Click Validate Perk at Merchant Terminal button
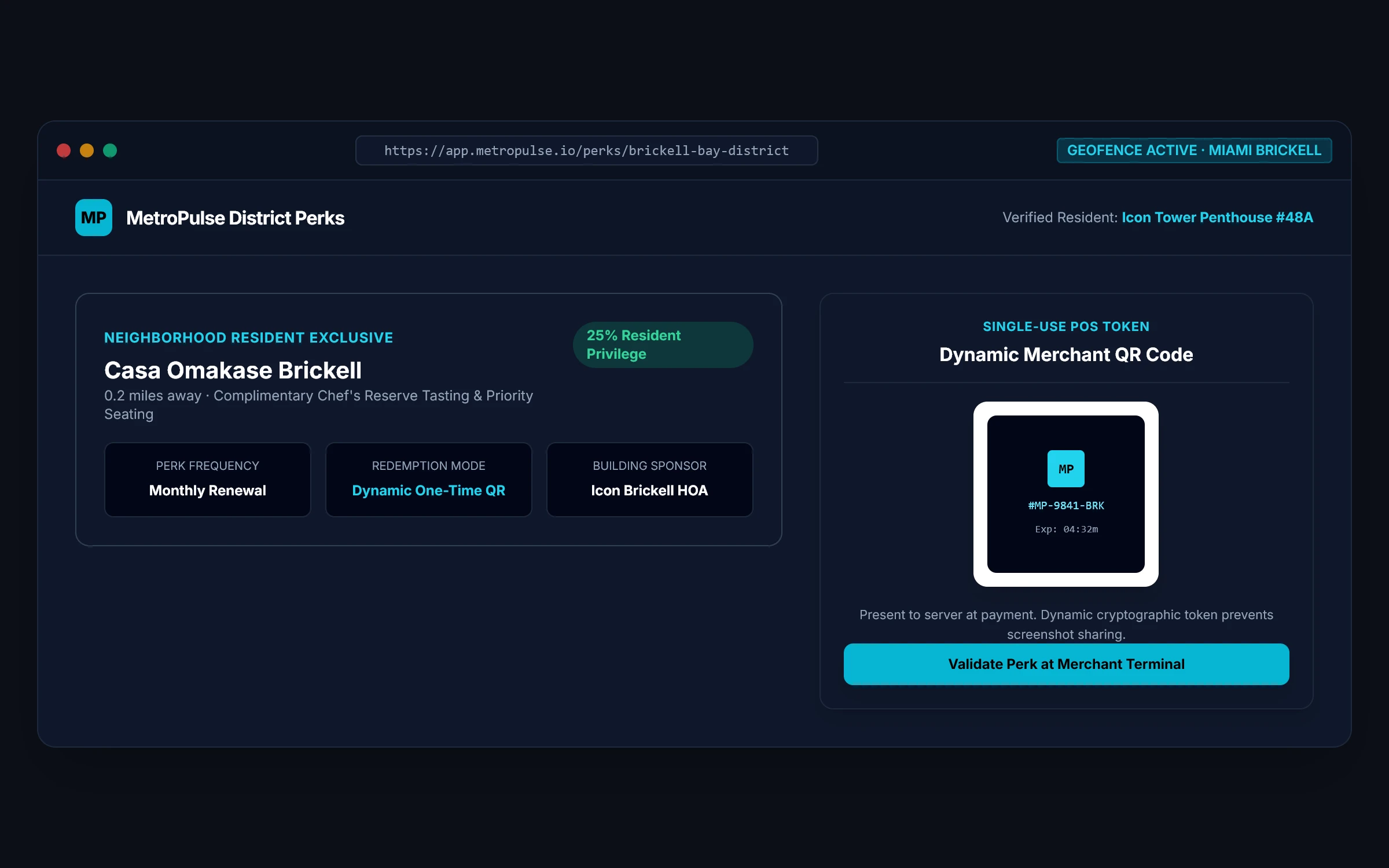Screen dimensions: 1389x868 (1066, 664)
